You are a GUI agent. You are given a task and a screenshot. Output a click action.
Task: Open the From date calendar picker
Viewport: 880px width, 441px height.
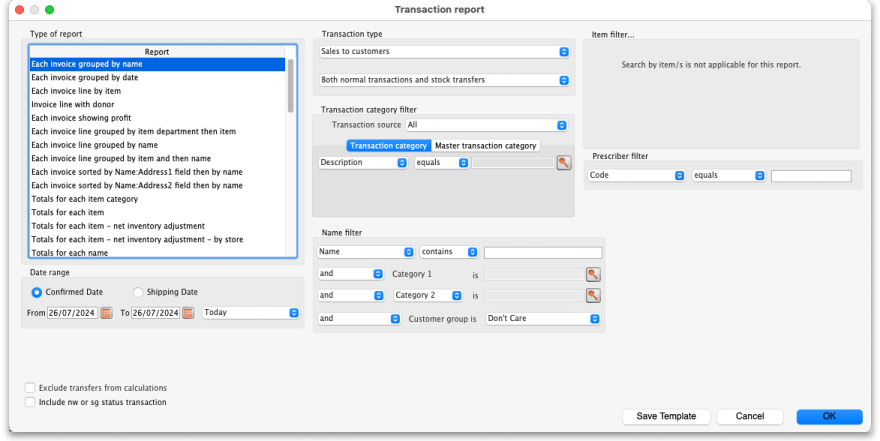click(106, 313)
